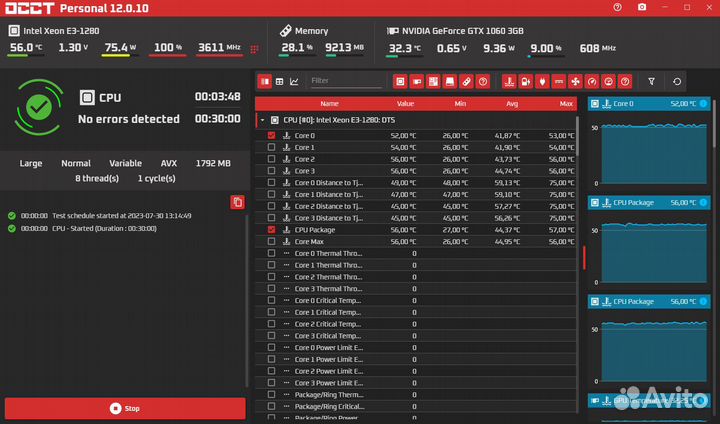This screenshot has width=720, height=424.
Task: Sort the table by Name column
Action: pos(329,103)
